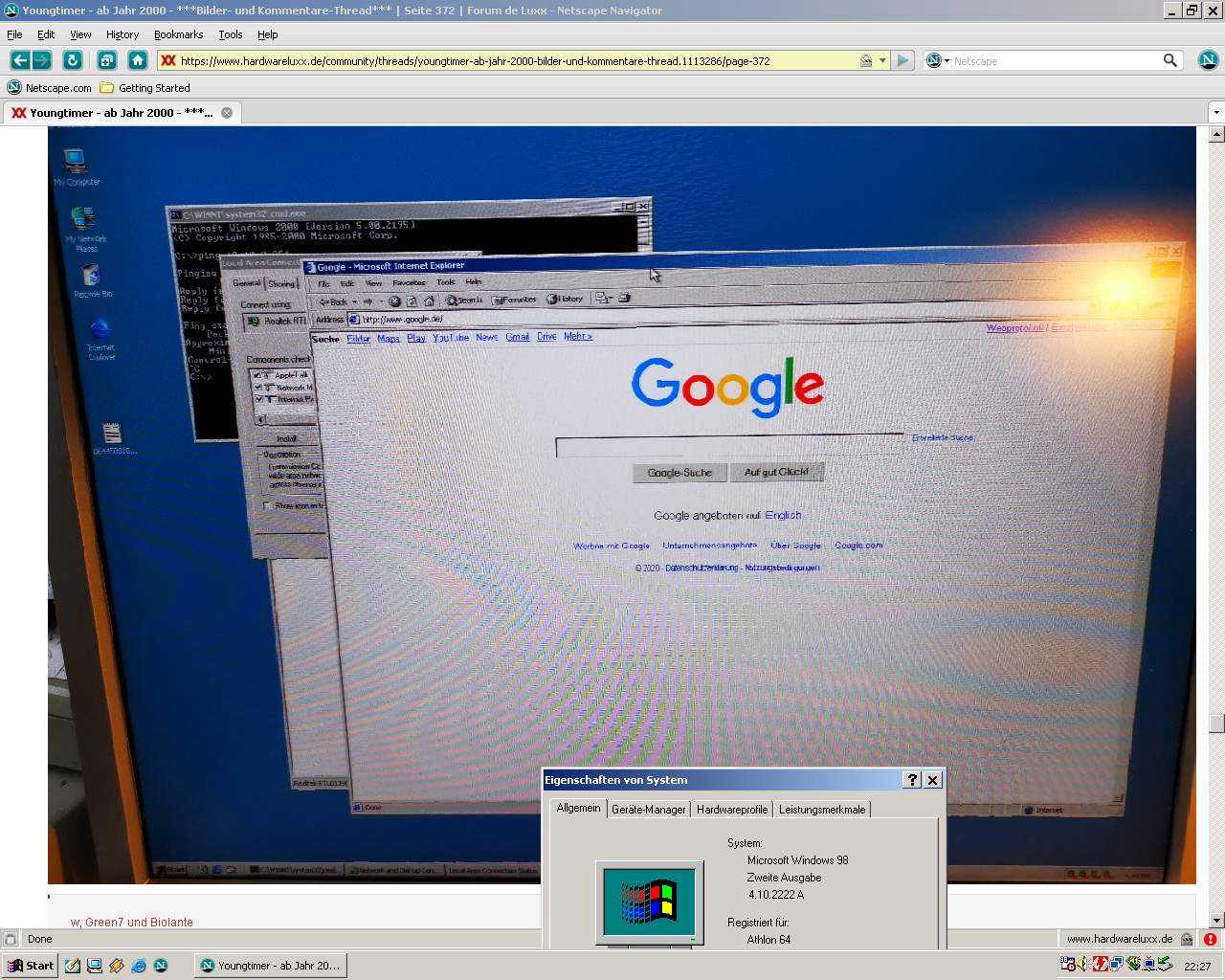Open the Getting Started bookmarks folder
1225x980 pixels.
[145, 87]
